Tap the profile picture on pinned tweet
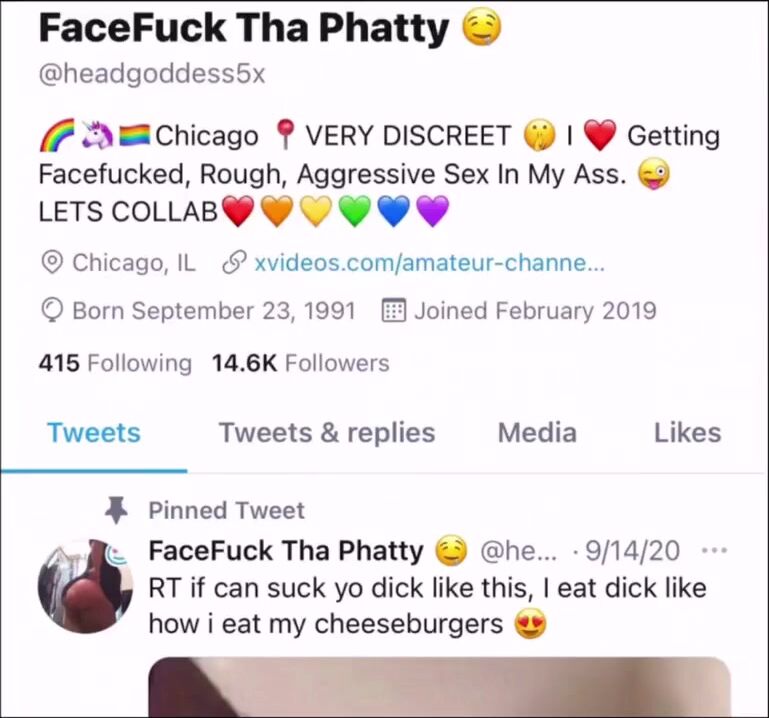The image size is (769, 718). point(85,586)
